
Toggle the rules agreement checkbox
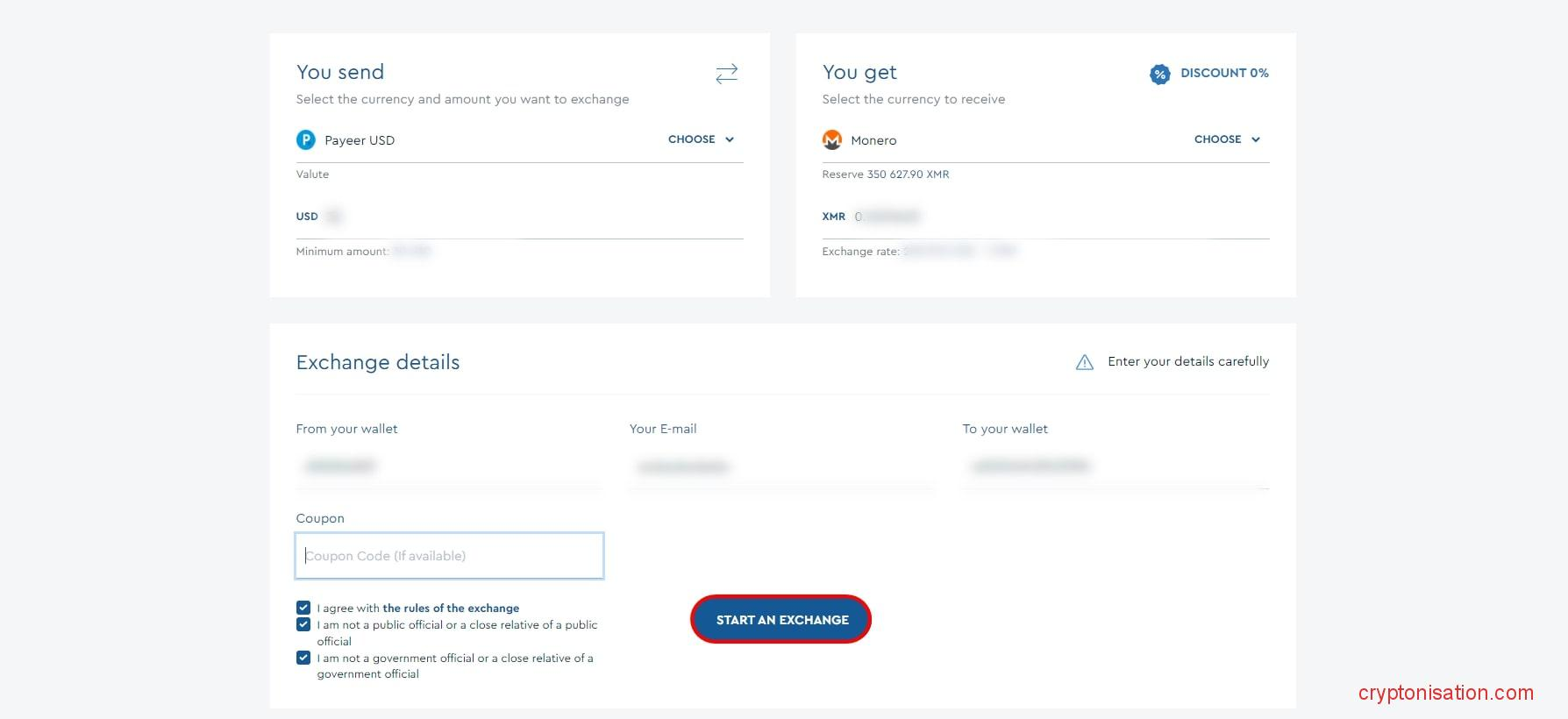(303, 608)
